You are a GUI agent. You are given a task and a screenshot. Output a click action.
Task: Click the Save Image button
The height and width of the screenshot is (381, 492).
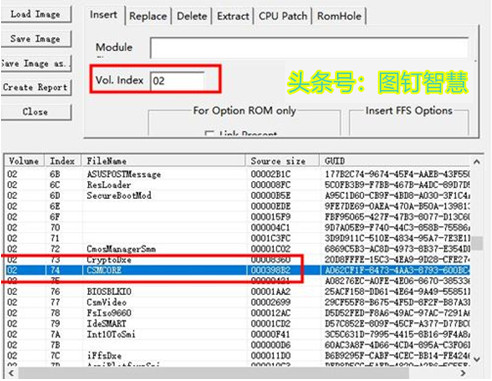coord(35,39)
